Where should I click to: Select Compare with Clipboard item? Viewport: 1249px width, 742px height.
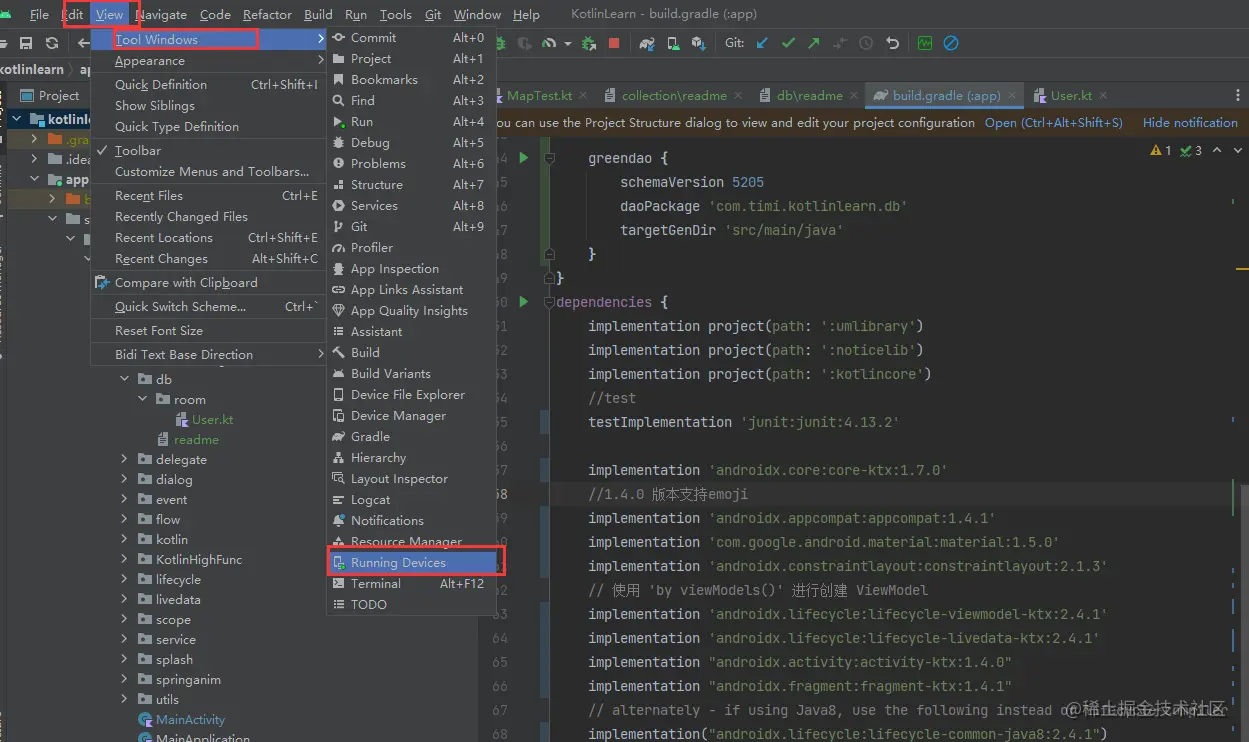[x=208, y=282]
